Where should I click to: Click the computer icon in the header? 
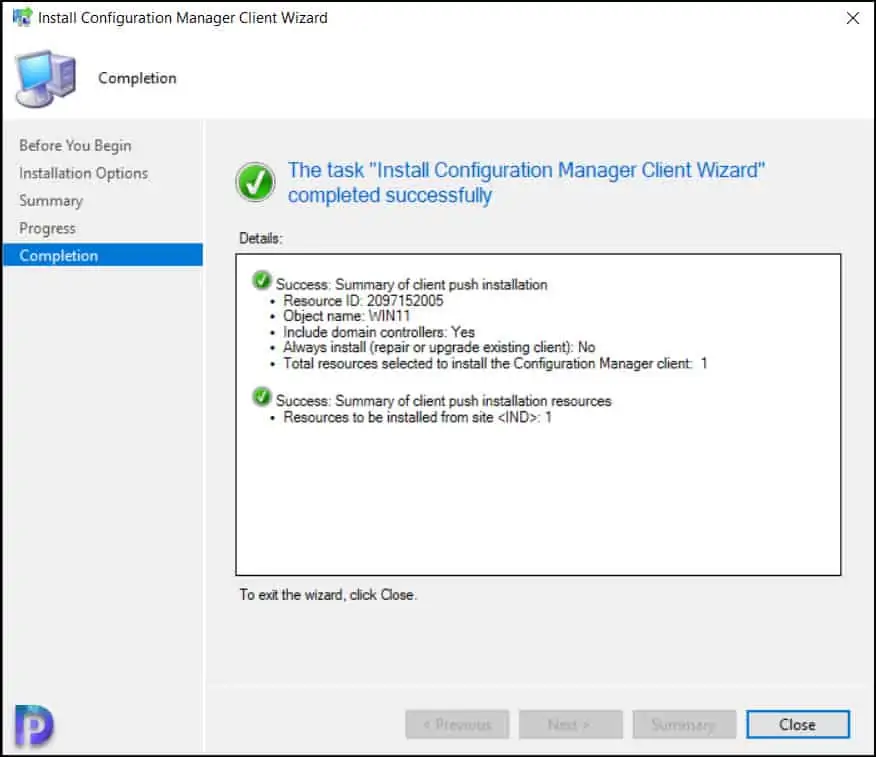pyautogui.click(x=44, y=80)
